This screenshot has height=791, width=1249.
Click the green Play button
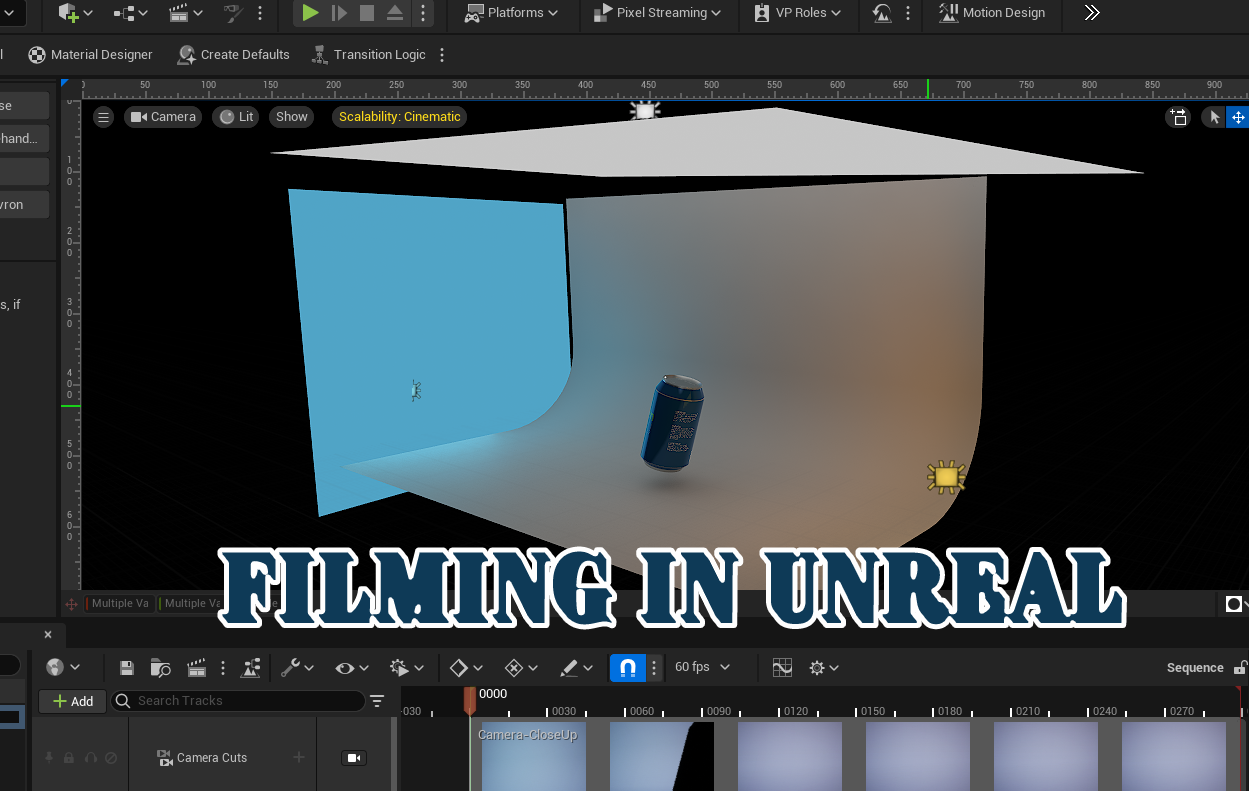310,13
